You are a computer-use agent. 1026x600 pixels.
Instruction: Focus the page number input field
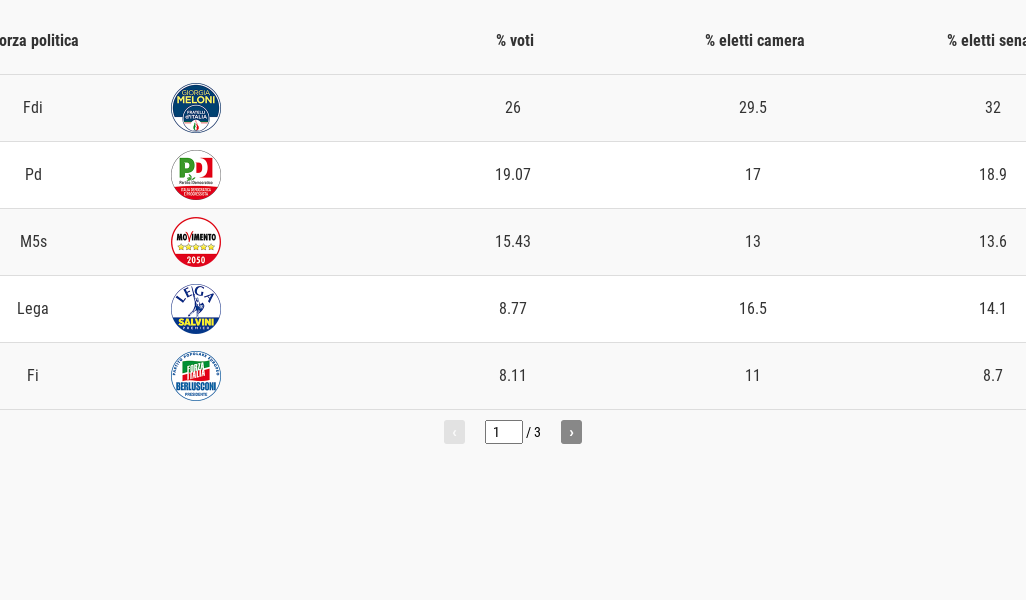pyautogui.click(x=503, y=432)
